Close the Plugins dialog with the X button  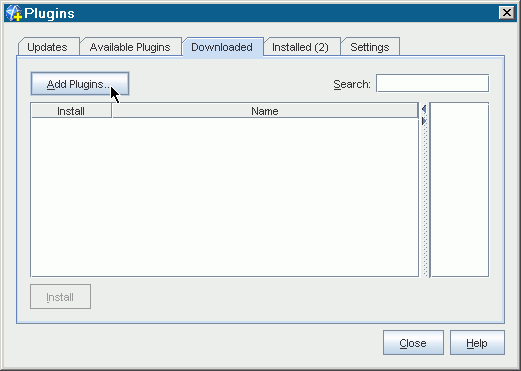tap(507, 13)
